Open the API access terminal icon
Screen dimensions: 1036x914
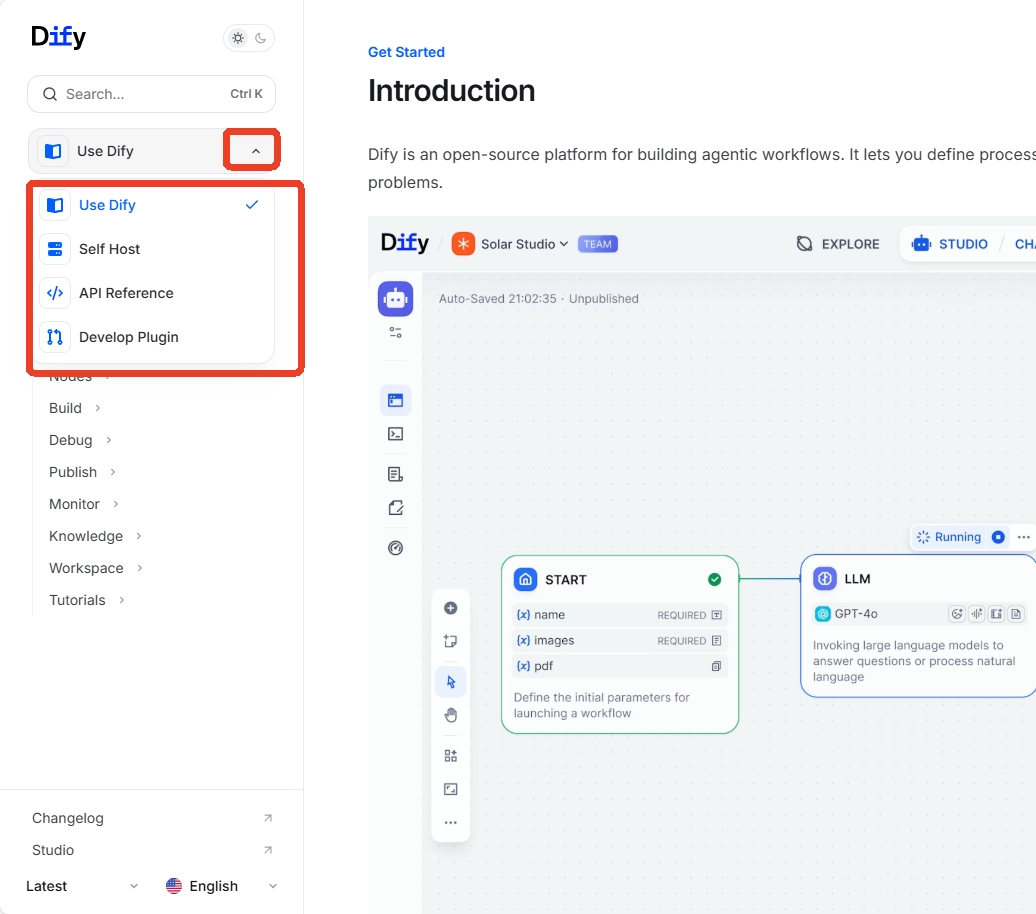(396, 434)
